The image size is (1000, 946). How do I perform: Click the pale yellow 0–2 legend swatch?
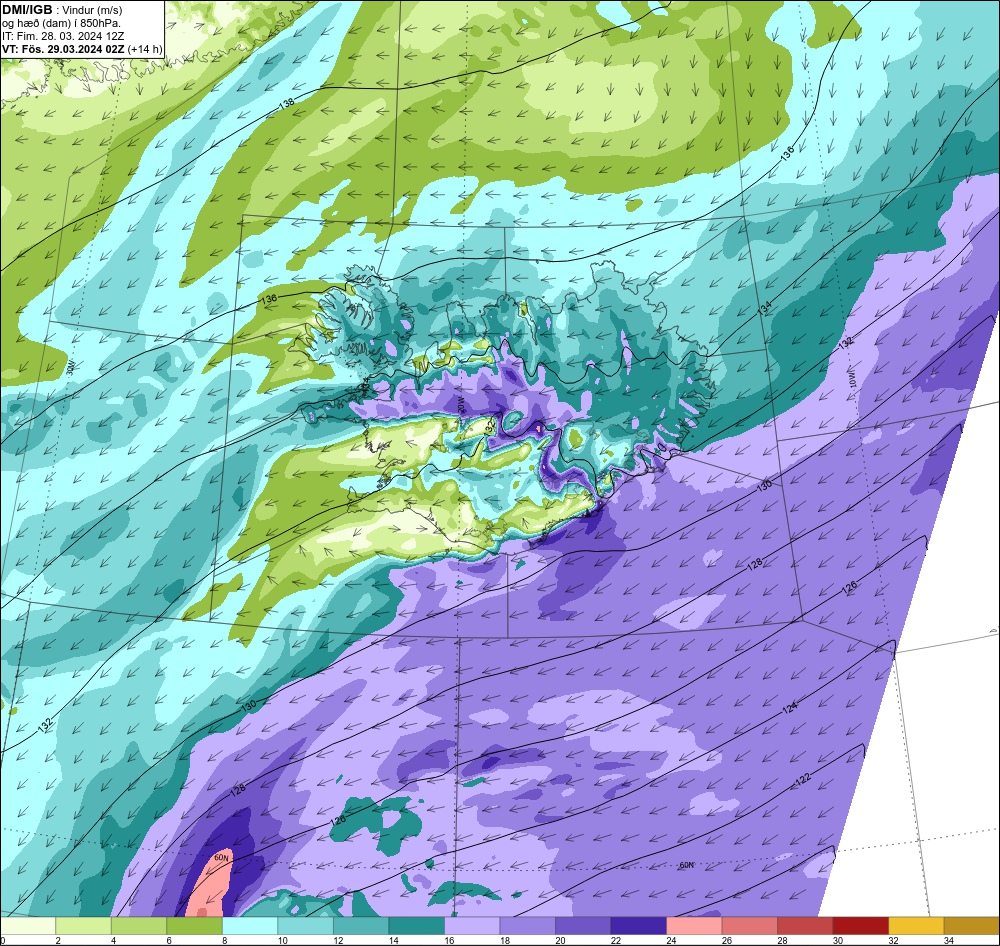(x=28, y=925)
